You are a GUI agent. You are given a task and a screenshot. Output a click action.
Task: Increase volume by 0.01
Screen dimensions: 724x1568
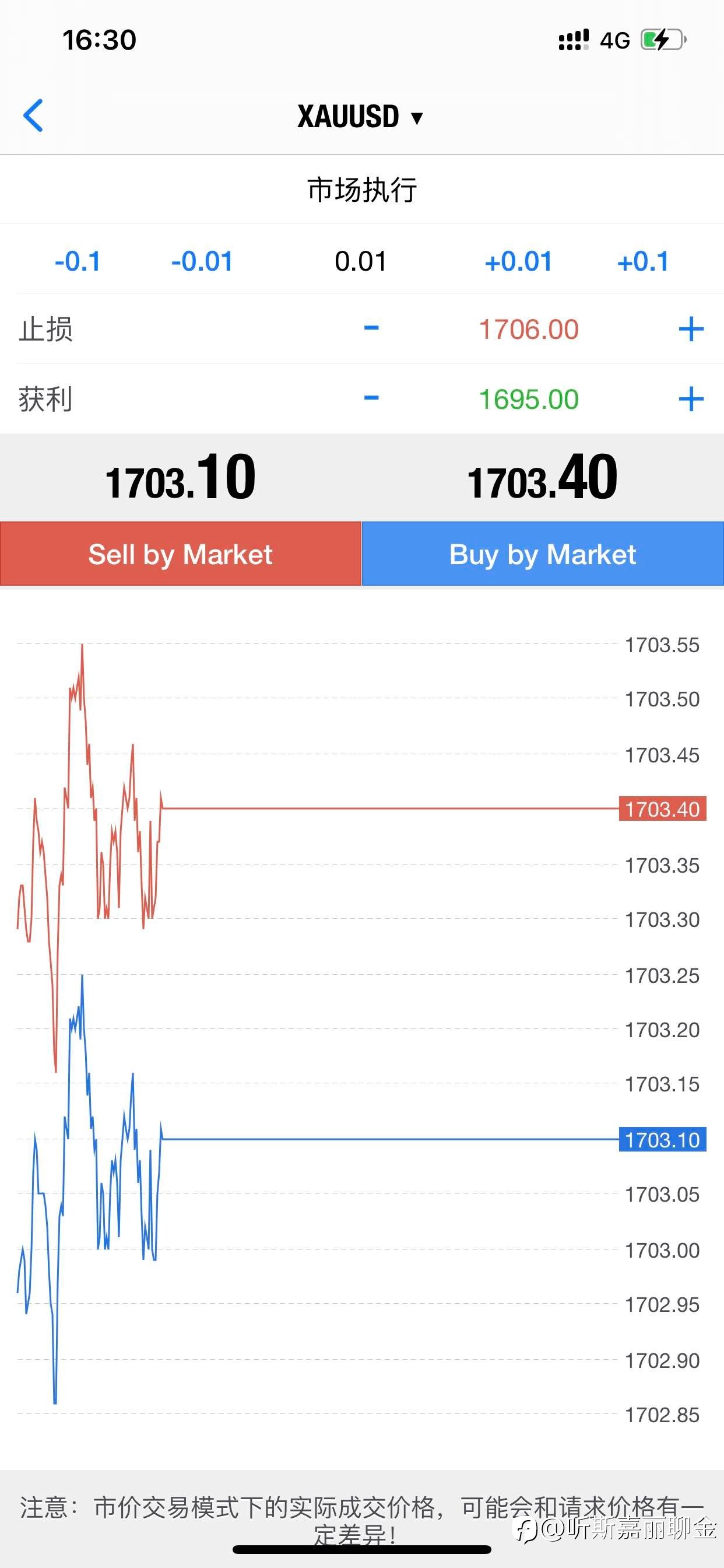tap(518, 262)
